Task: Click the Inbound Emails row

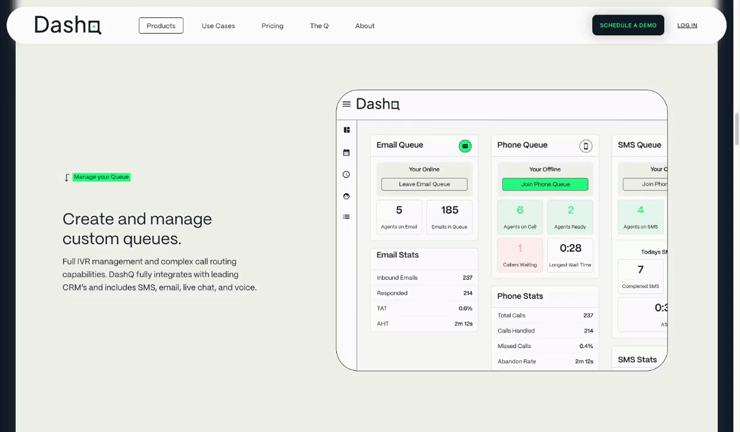Action: (x=424, y=278)
